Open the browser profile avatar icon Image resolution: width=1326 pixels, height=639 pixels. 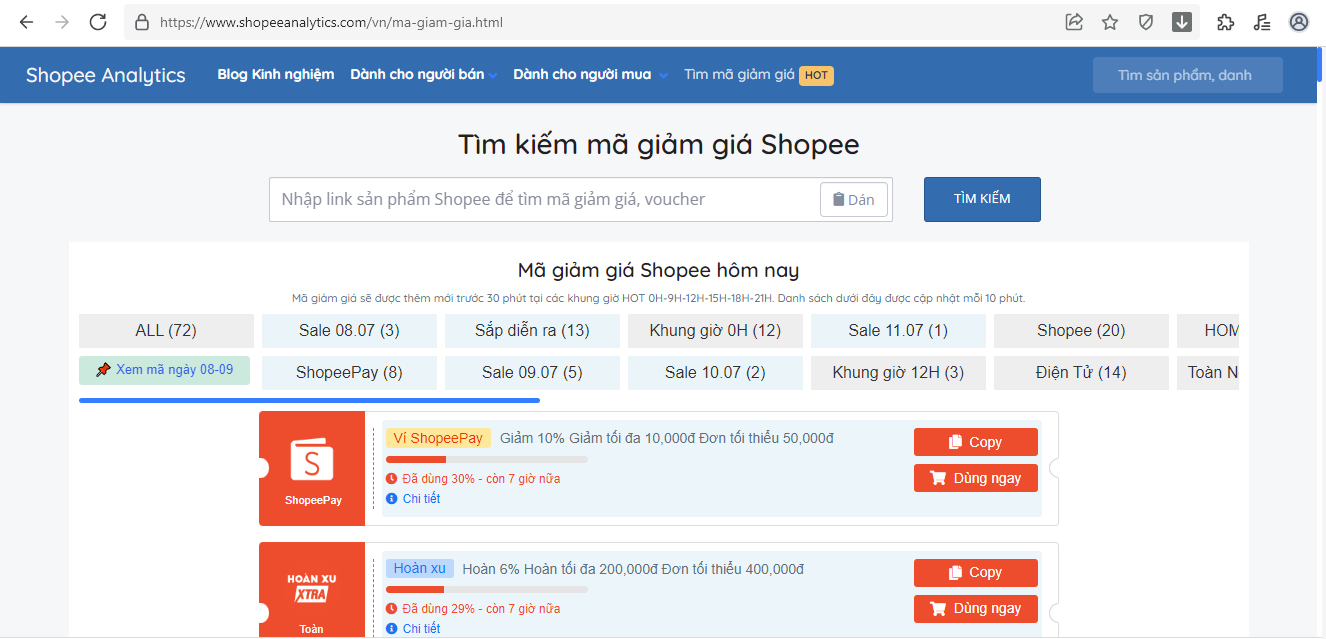pos(1299,22)
